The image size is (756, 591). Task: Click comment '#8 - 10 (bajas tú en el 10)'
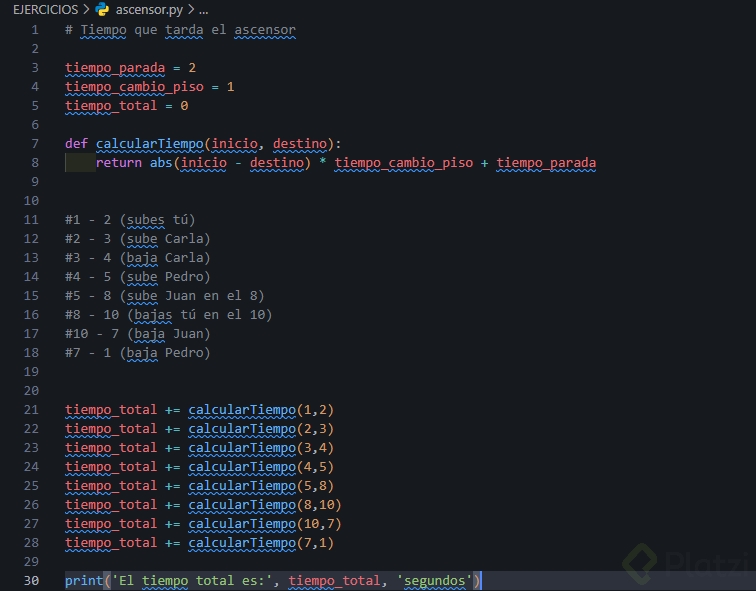(x=169, y=315)
